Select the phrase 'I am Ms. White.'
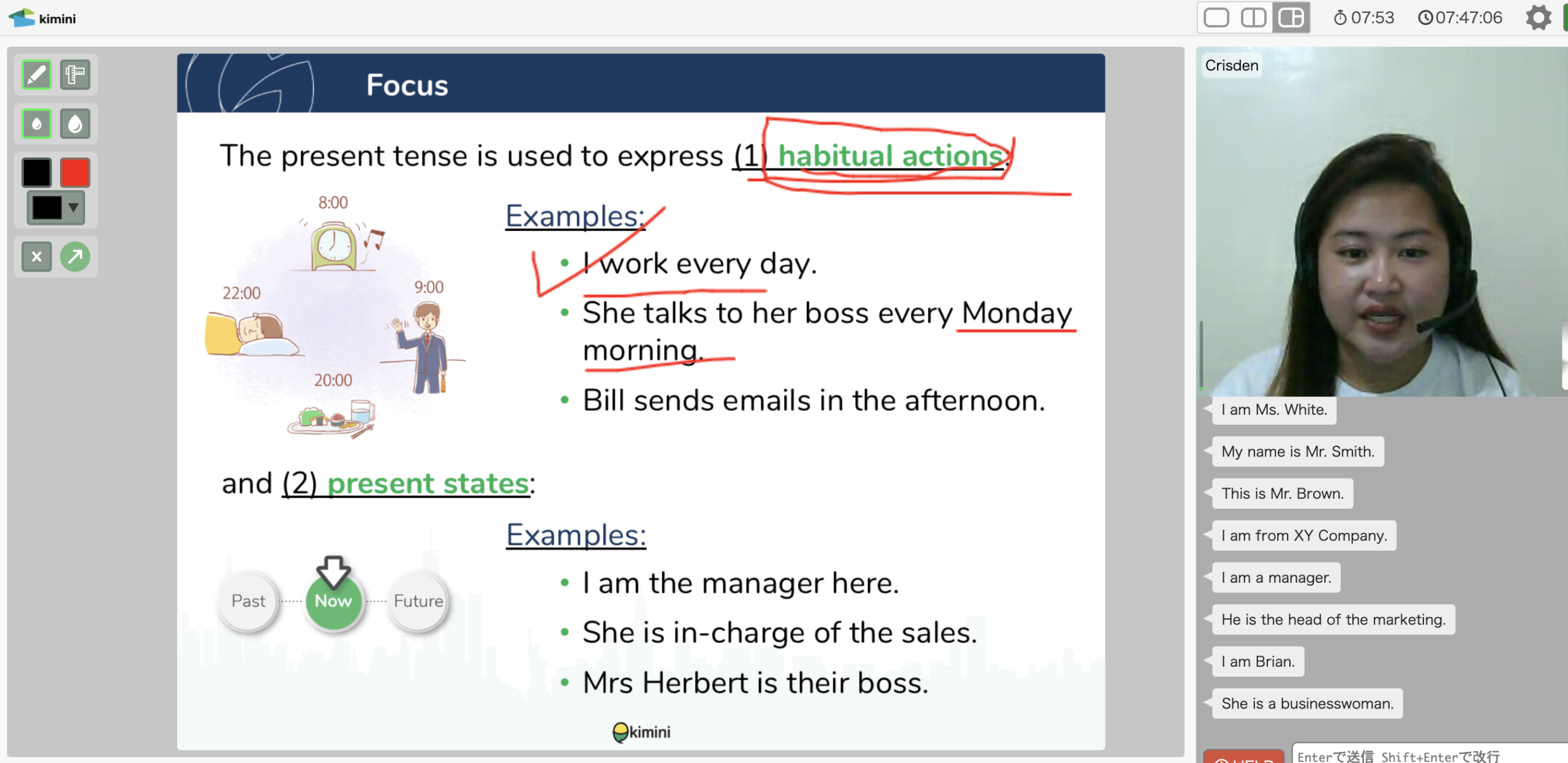The image size is (1568, 763). click(1273, 409)
